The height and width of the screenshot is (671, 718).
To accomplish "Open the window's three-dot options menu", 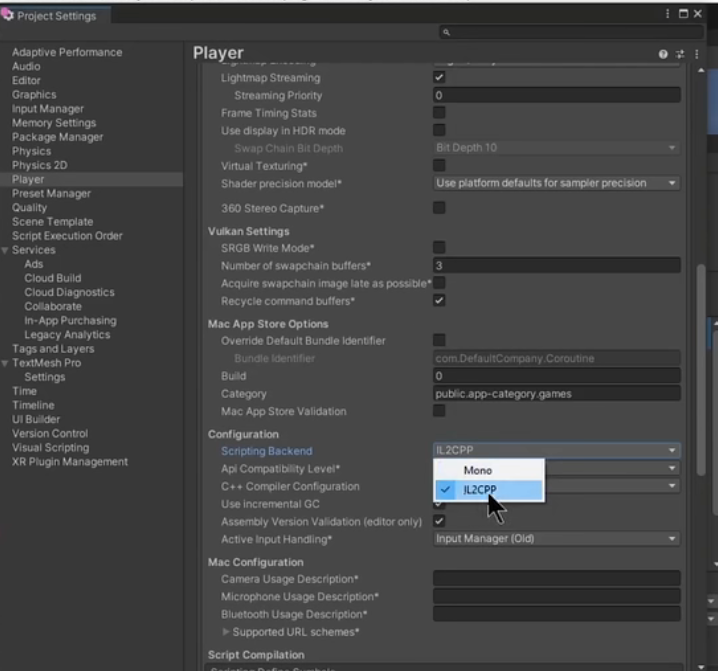I will 669,14.
